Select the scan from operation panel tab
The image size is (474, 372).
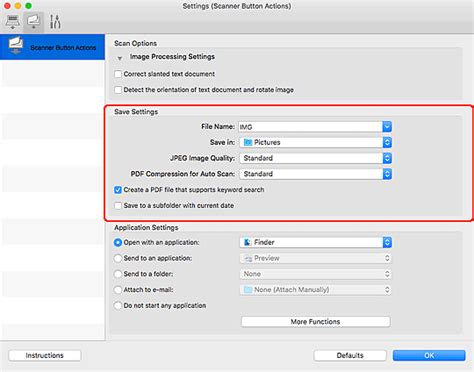pyautogui.click(x=34, y=22)
